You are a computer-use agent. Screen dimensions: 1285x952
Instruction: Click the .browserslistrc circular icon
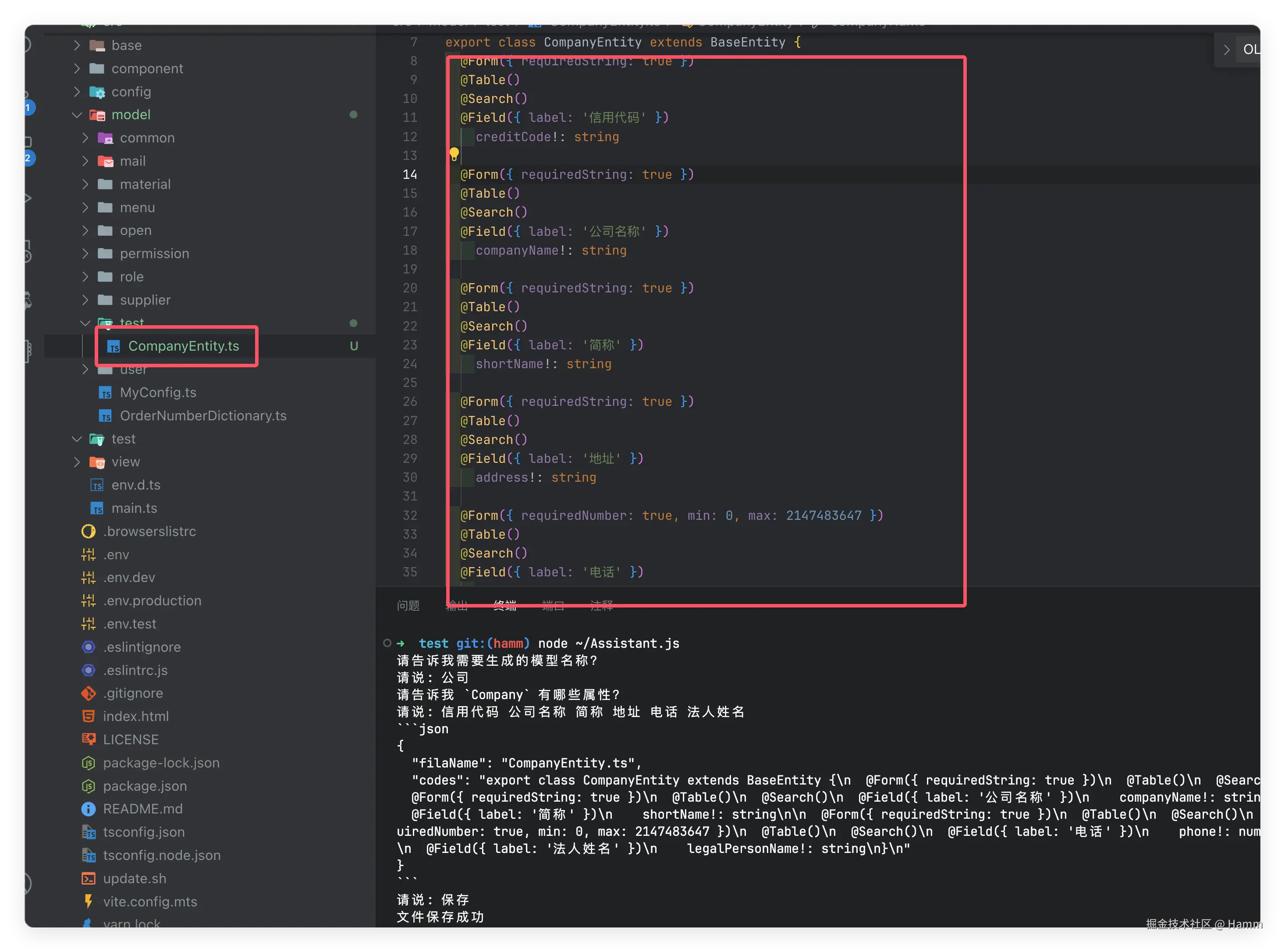[88, 531]
